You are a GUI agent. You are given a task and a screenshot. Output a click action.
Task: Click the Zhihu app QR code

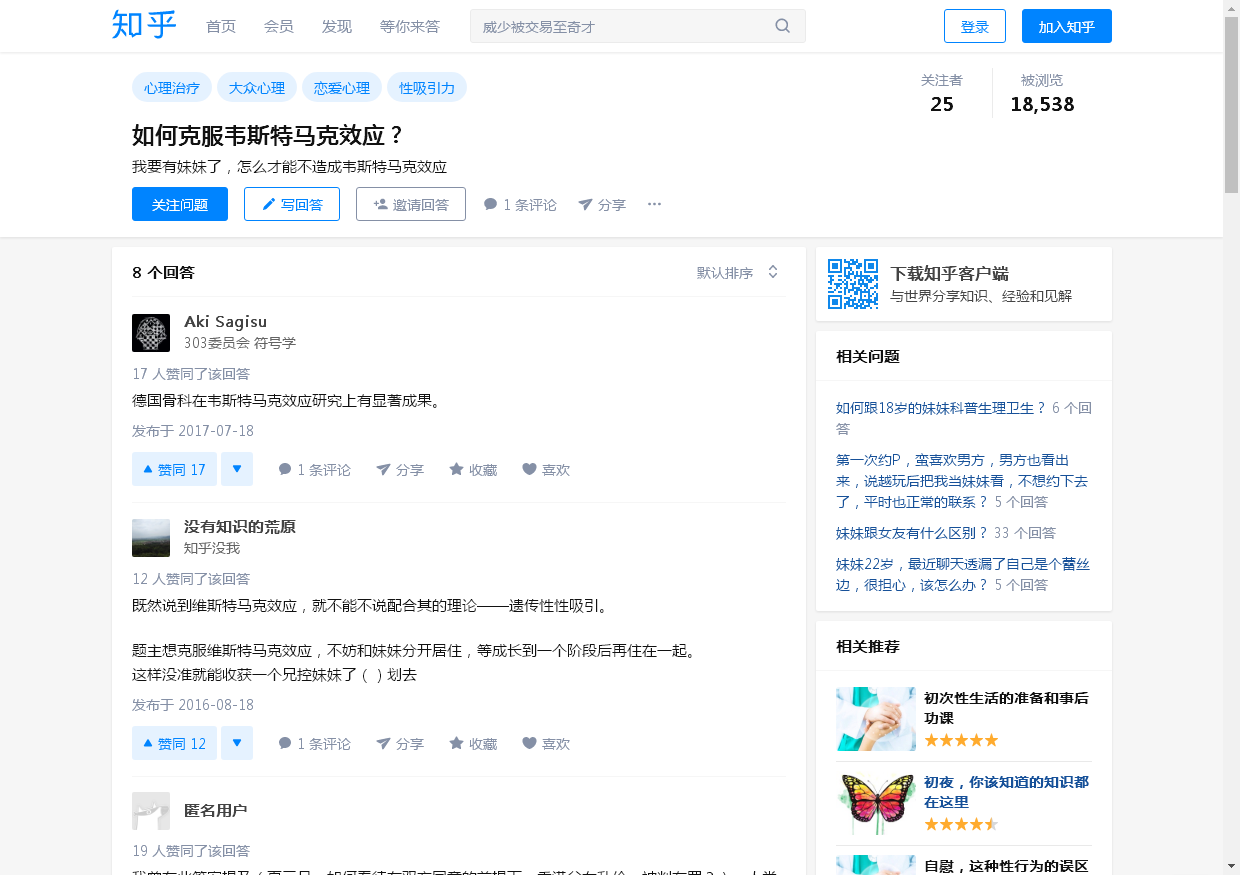pos(853,284)
